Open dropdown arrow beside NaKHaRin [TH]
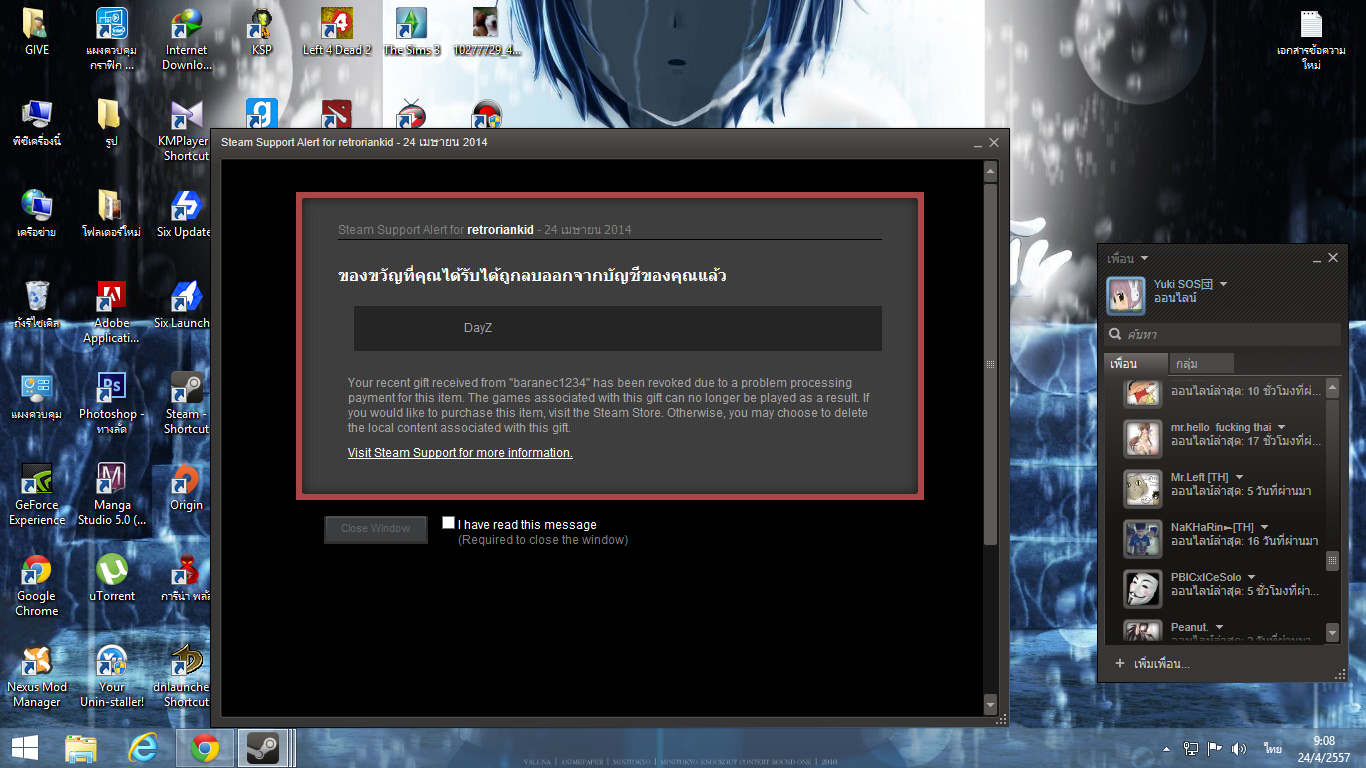The image size is (1366, 768). click(x=1264, y=527)
